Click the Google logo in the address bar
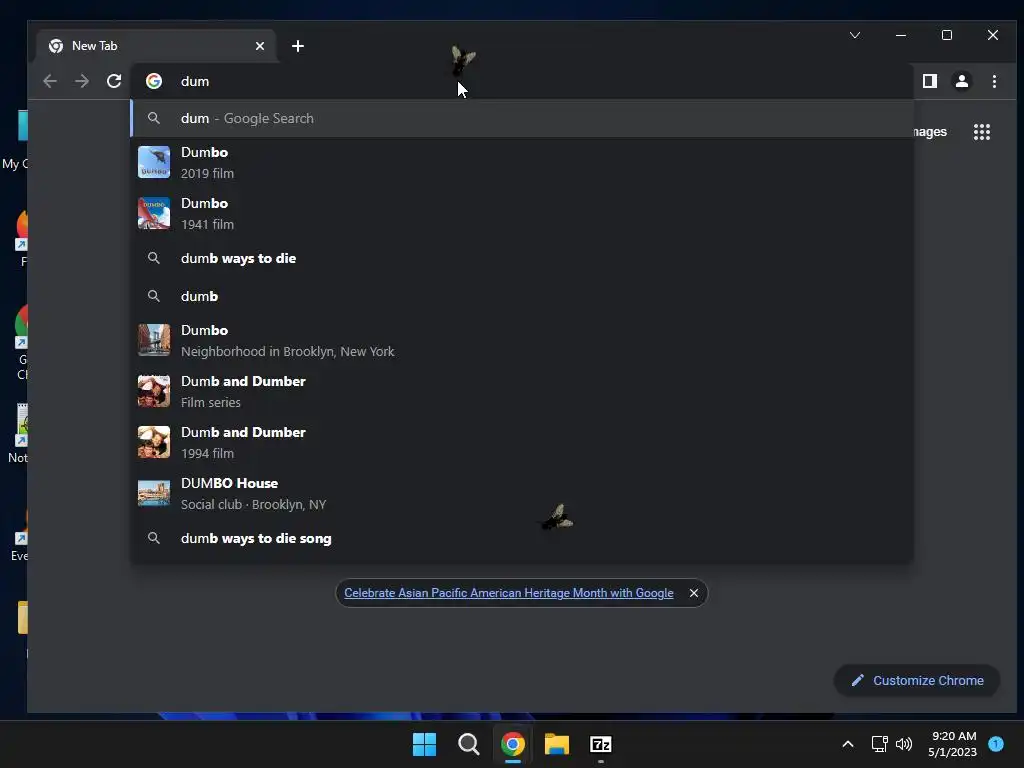This screenshot has height=768, width=1024. point(154,81)
